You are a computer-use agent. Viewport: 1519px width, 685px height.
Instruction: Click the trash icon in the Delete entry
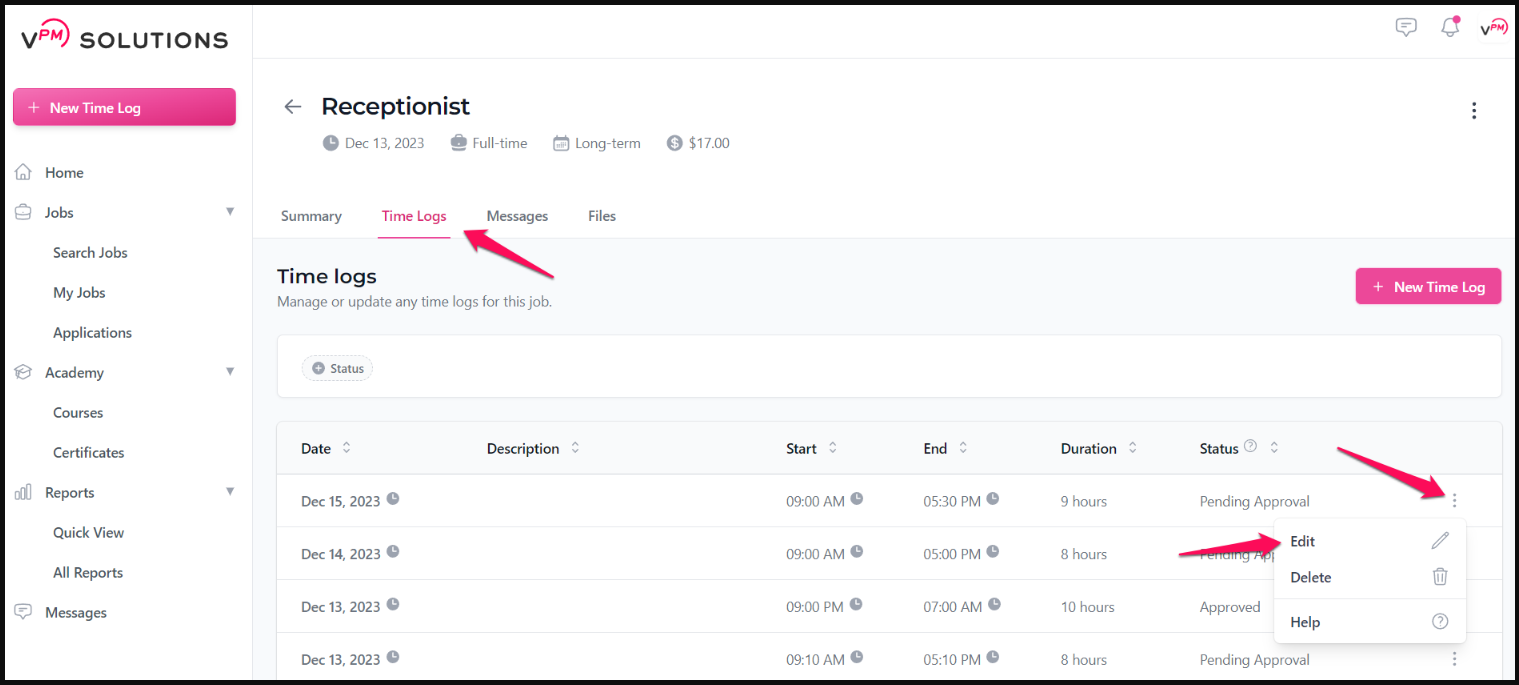pos(1440,577)
